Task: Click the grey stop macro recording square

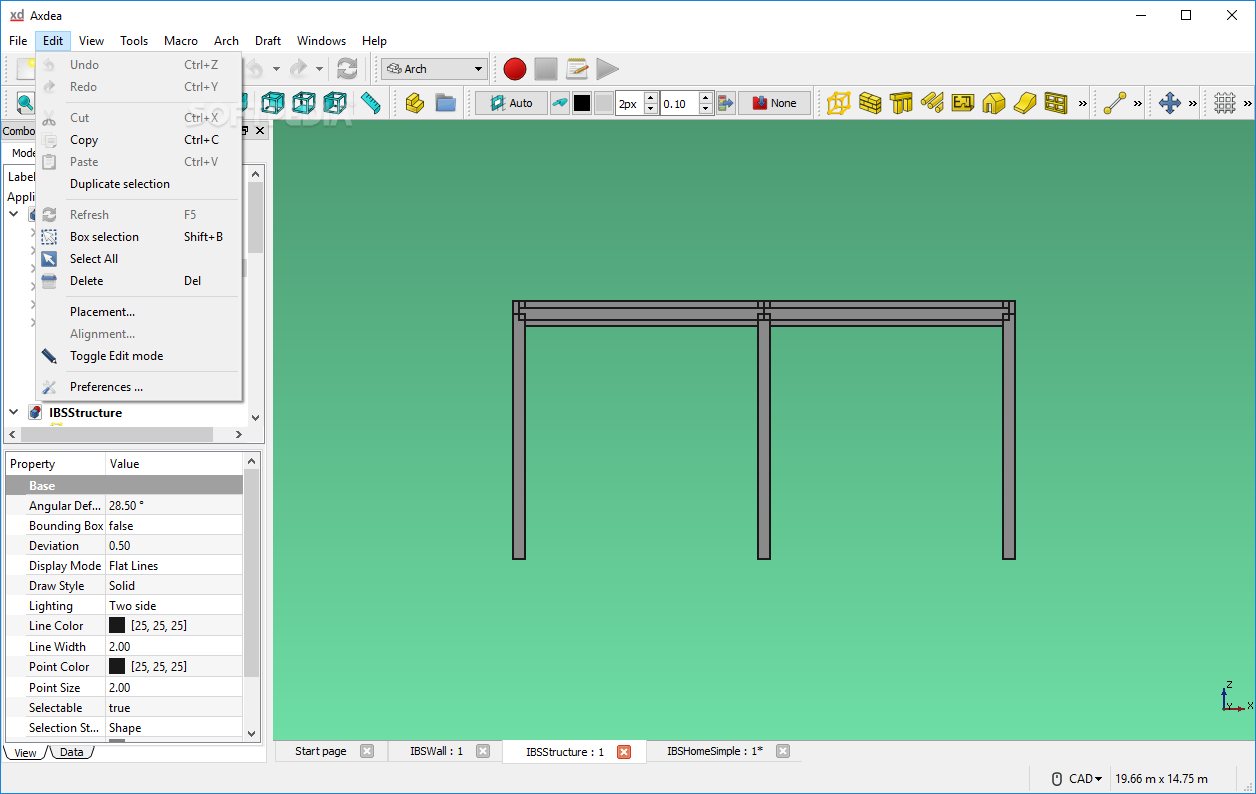Action: 545,69
